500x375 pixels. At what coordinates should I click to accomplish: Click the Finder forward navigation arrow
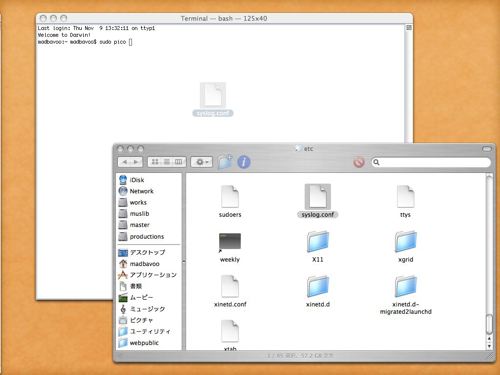136,162
